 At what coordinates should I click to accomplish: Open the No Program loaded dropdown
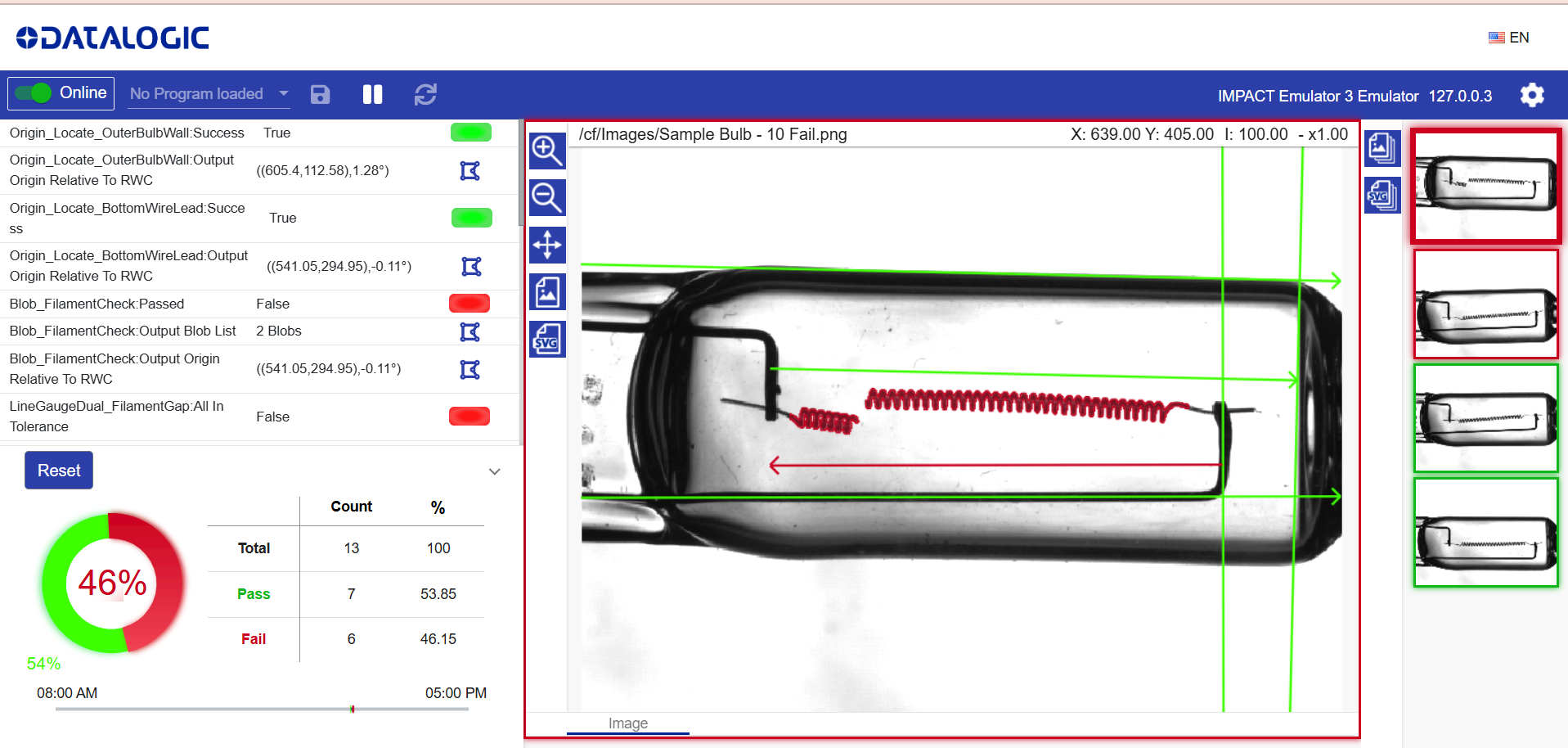[209, 94]
